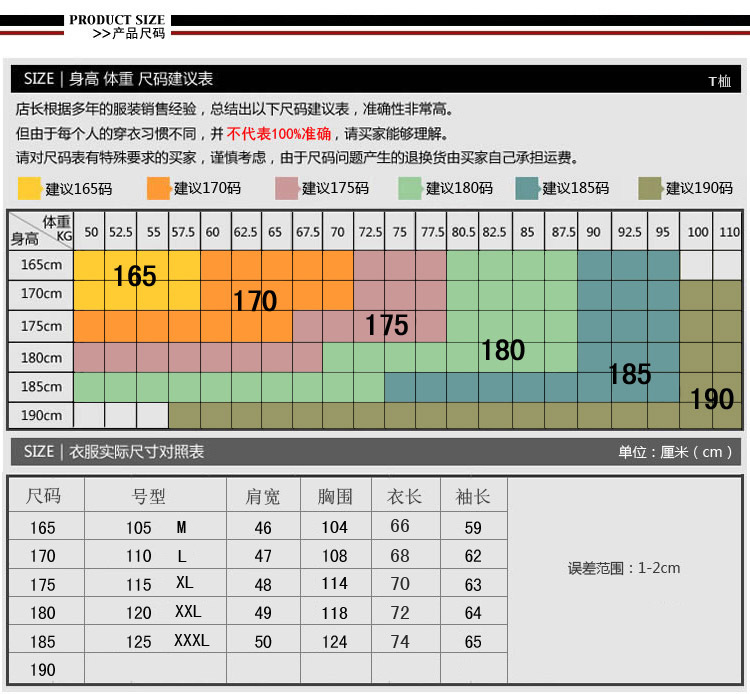Click the 单位:厘米(cm) unit label
The height and width of the screenshot is (694, 750).
pos(676,452)
